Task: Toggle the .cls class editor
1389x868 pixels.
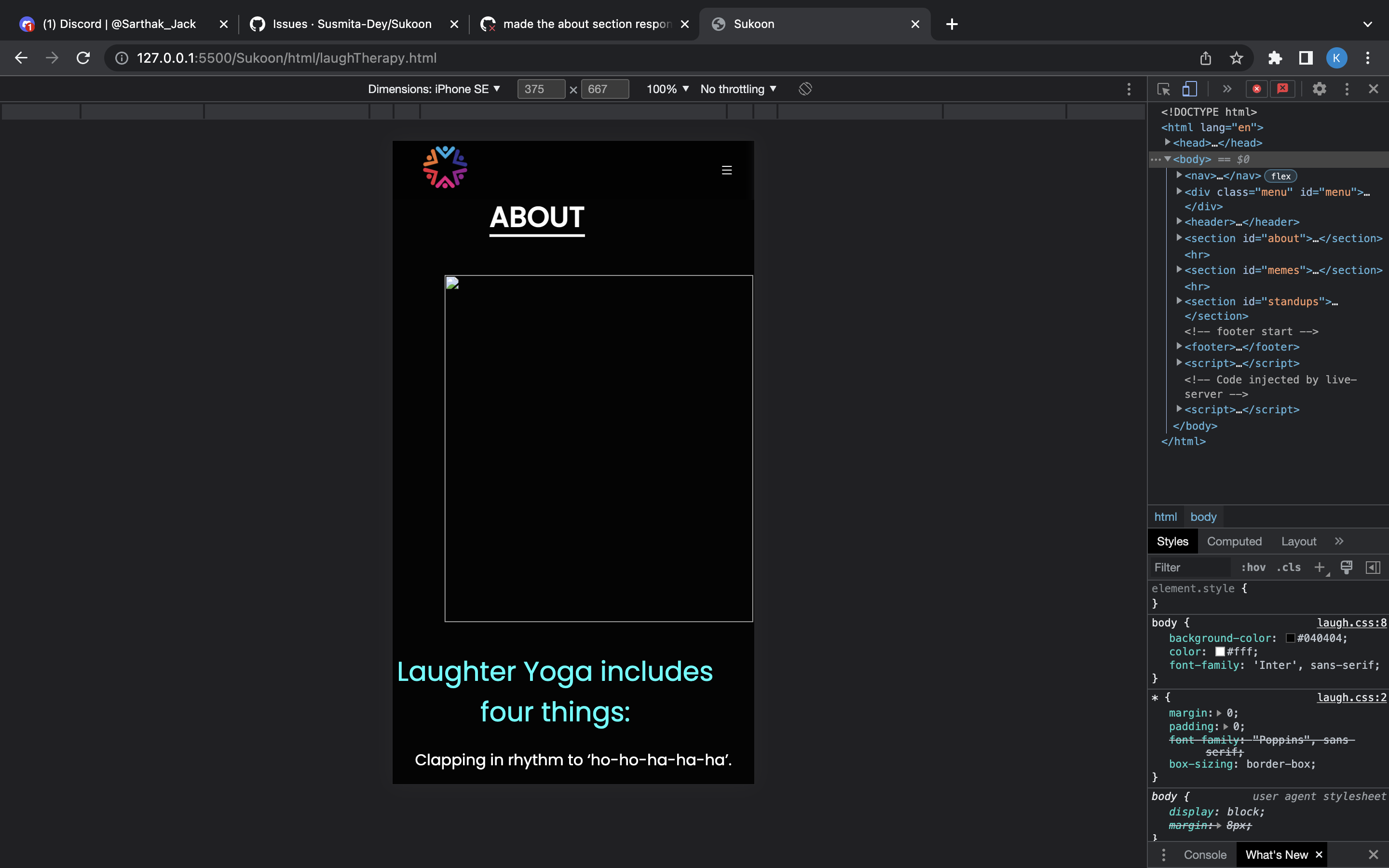Action: pyautogui.click(x=1289, y=567)
